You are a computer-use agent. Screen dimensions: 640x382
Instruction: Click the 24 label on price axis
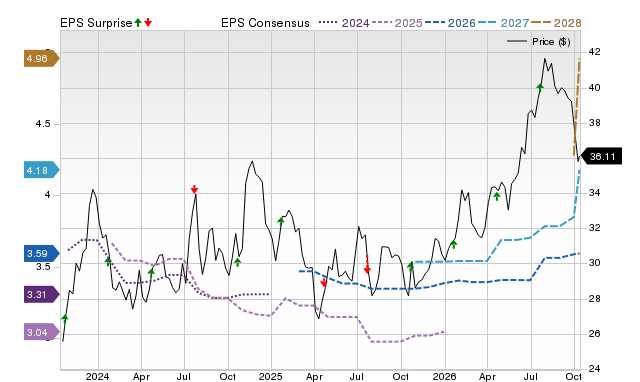tap(594, 369)
